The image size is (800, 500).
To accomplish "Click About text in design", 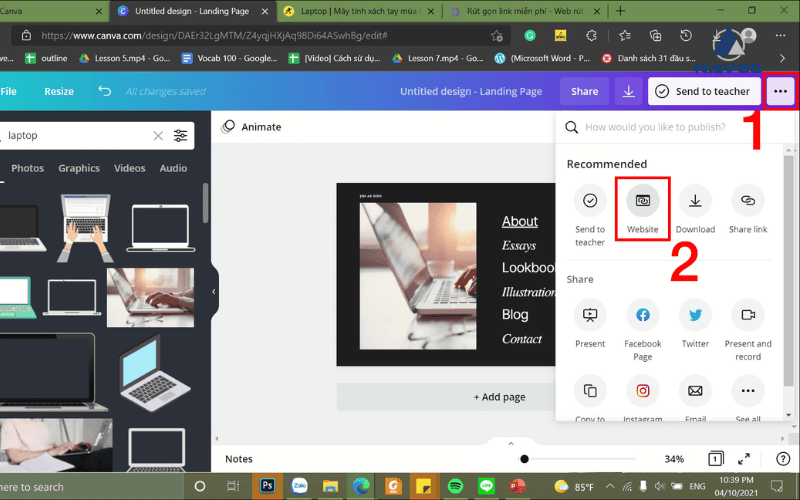I will point(519,221).
